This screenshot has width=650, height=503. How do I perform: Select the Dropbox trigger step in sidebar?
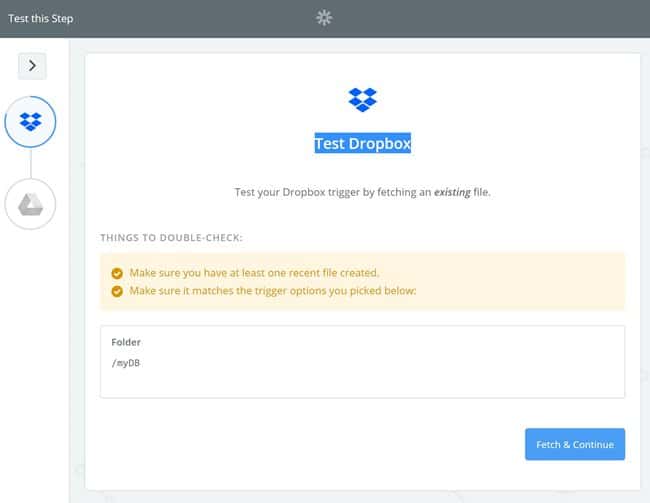[31, 122]
